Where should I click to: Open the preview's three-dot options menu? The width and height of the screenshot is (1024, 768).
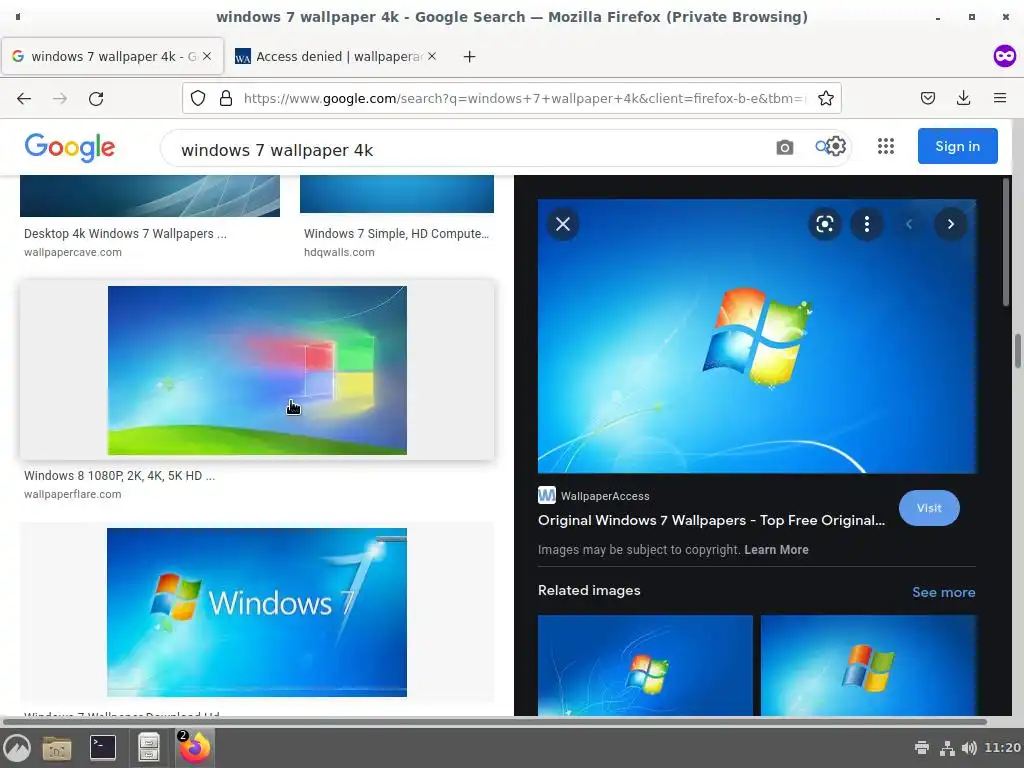coord(867,224)
